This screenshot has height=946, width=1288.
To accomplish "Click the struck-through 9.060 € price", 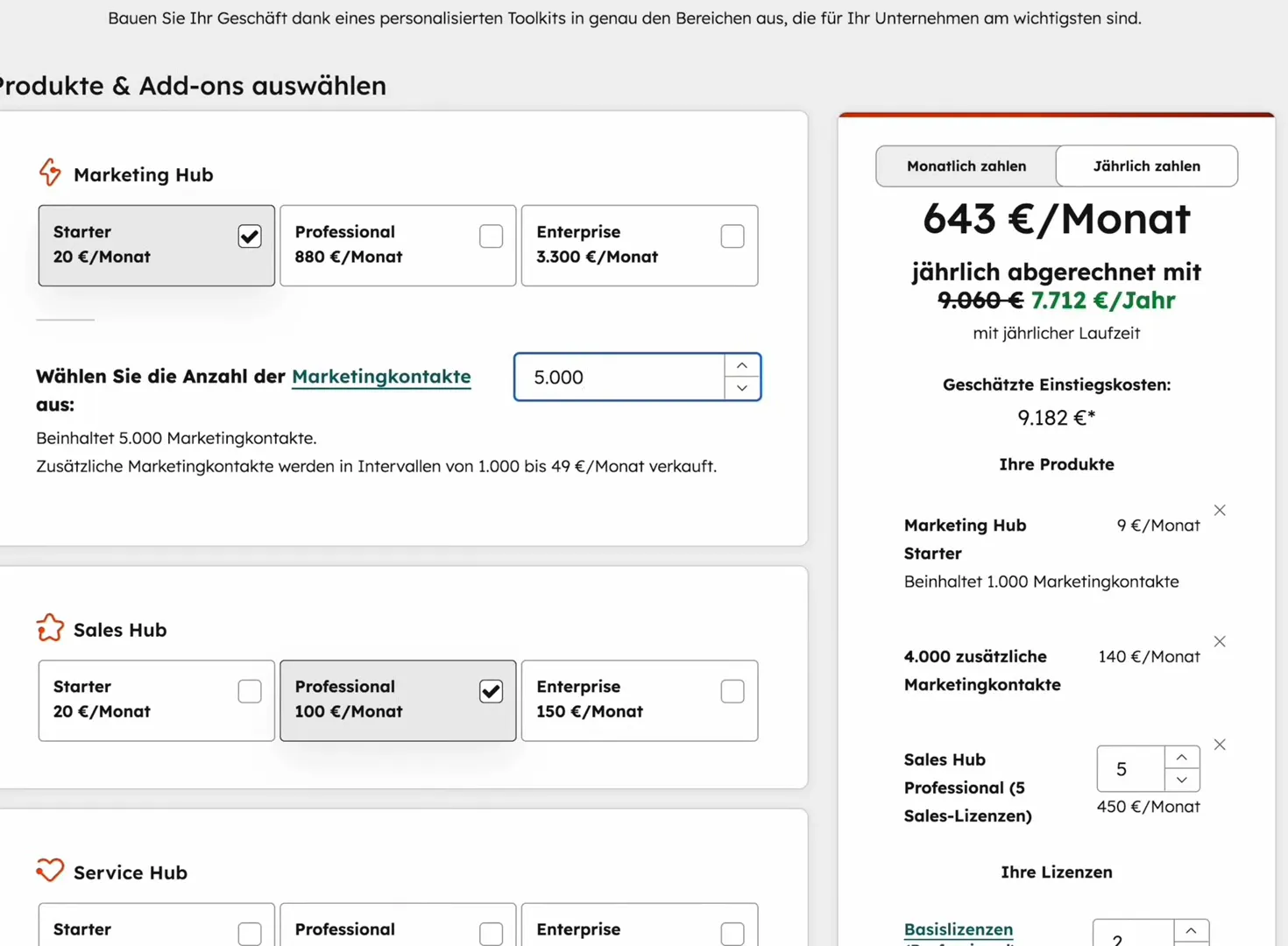I will pos(980,300).
